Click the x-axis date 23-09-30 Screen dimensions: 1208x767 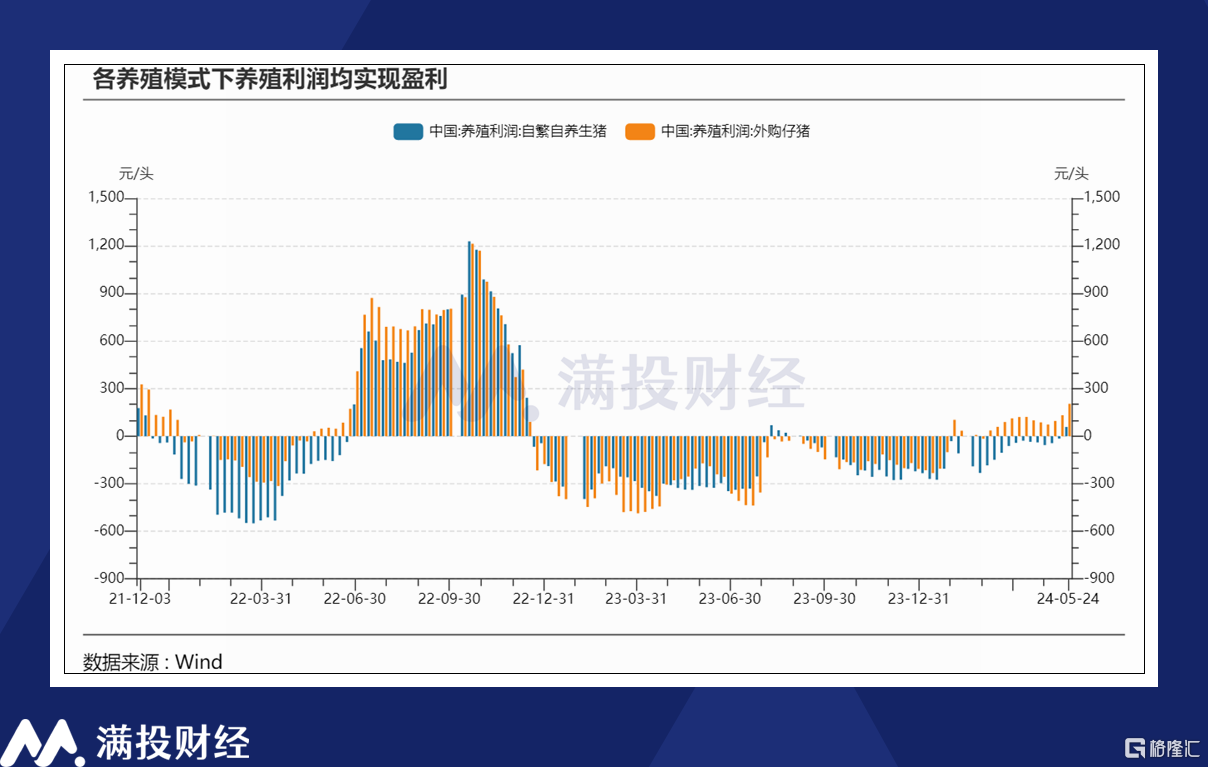point(825,599)
